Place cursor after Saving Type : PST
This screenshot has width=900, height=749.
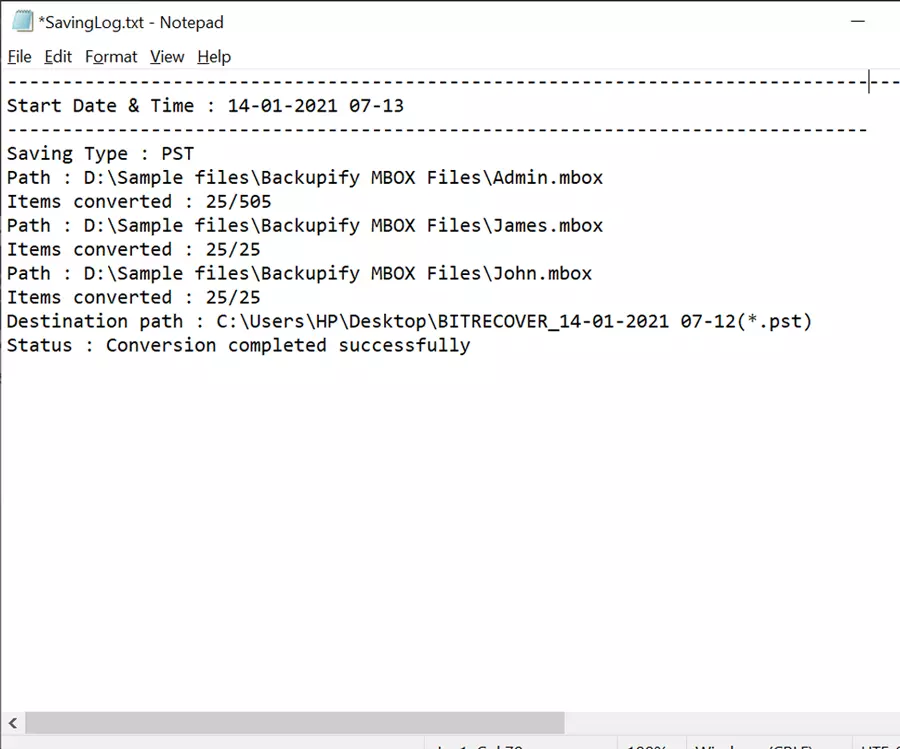coord(195,154)
